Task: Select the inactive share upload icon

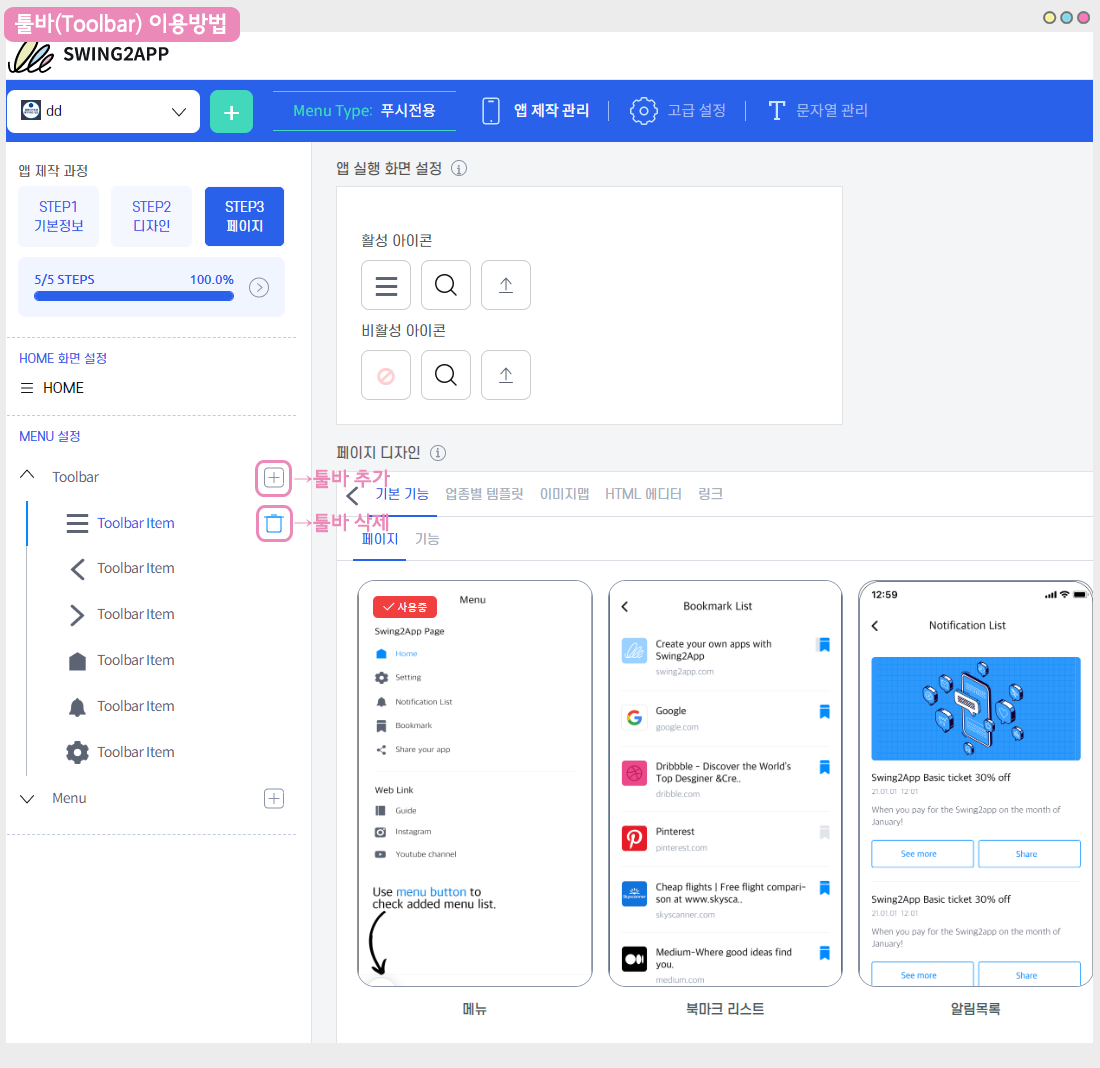Action: (506, 376)
